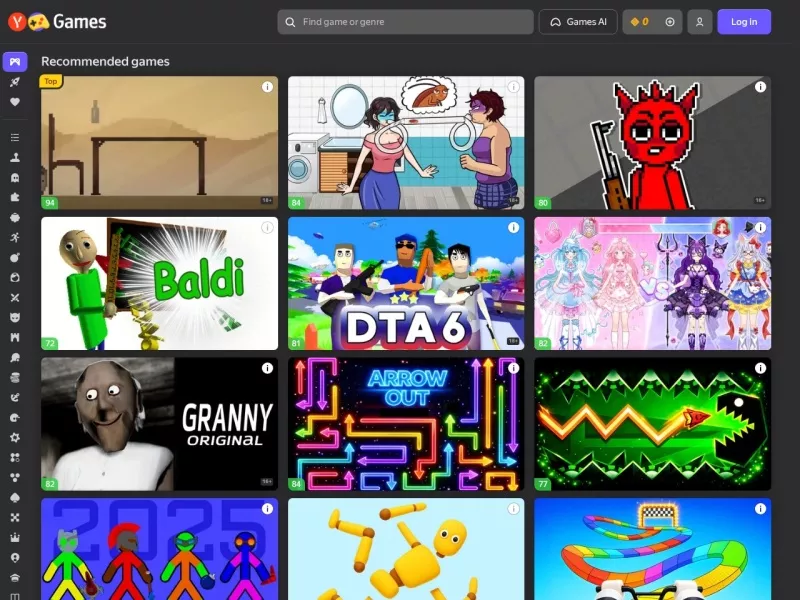Open the user profile icon
The width and height of the screenshot is (800, 600).
click(x=699, y=22)
